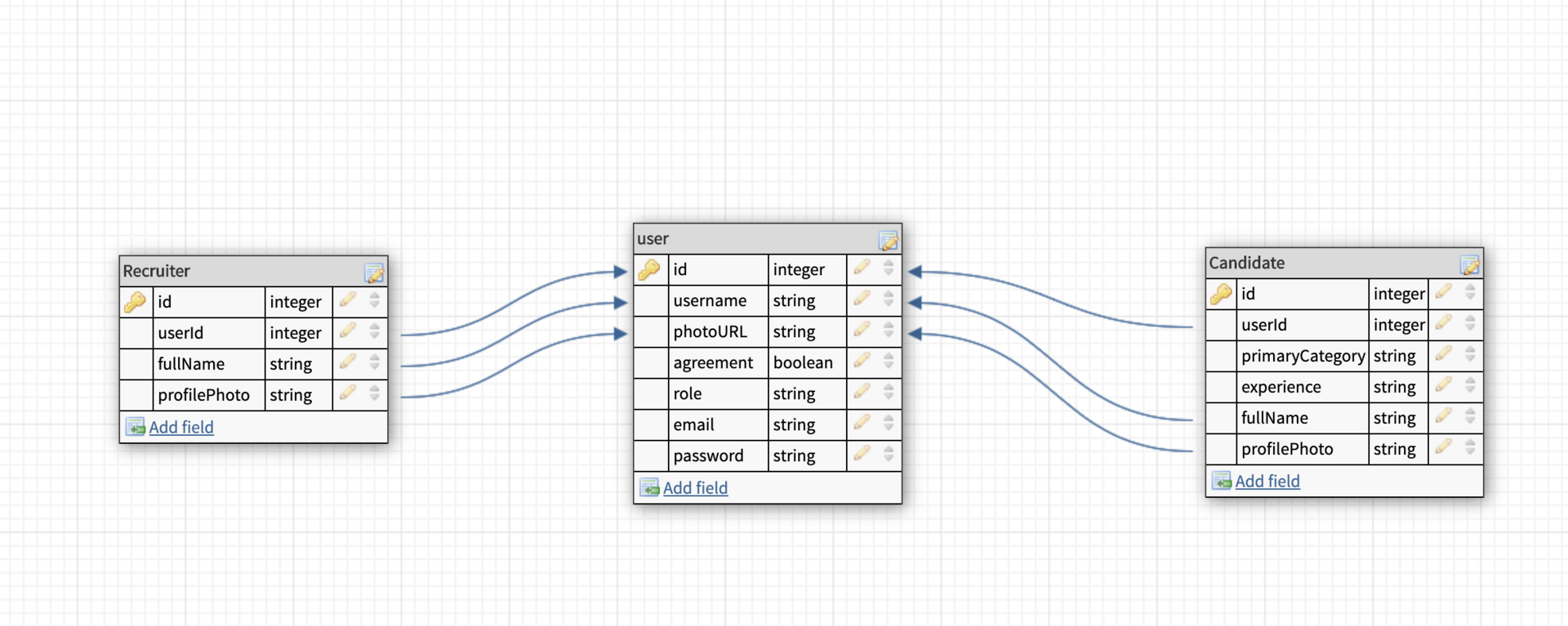Select primaryCategory field name in Candidate table
This screenshot has width=1568, height=626.
click(1303, 357)
